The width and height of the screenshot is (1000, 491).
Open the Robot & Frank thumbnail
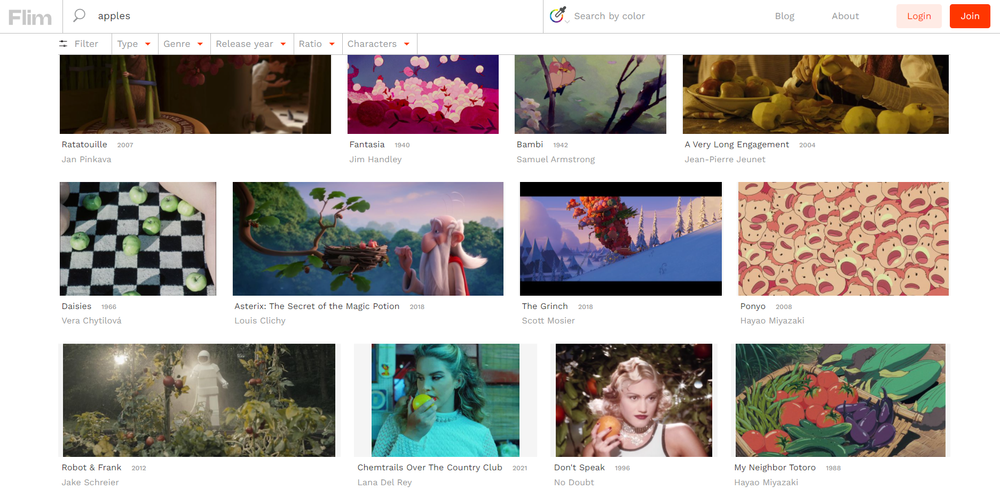point(199,400)
